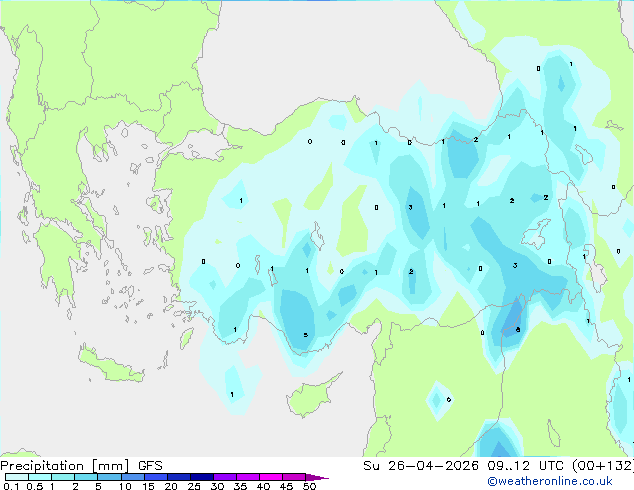Click the 20–25 mm dark blue swatch
Screen dimensions: 634x490
[179, 477]
